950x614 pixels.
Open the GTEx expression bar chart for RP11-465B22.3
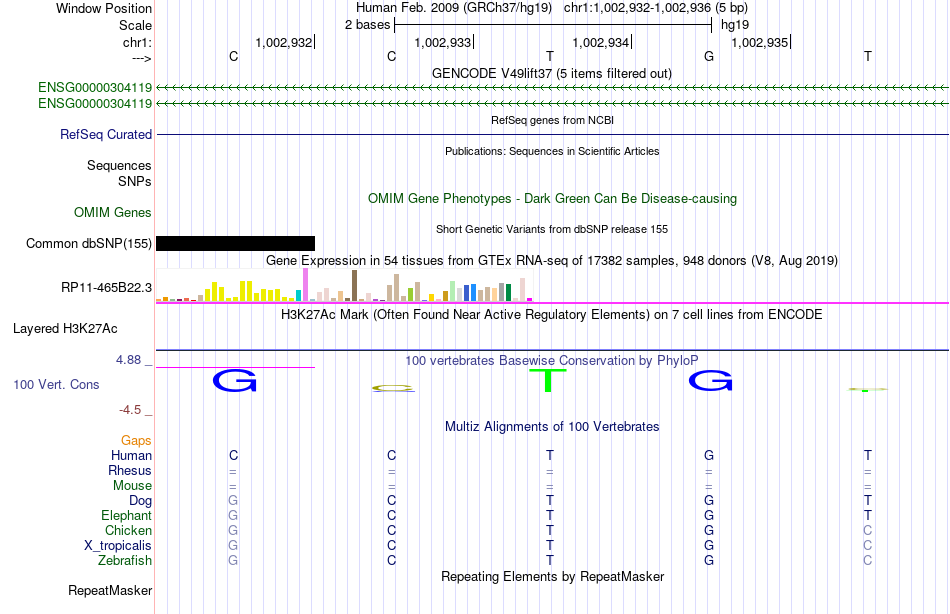[344, 285]
